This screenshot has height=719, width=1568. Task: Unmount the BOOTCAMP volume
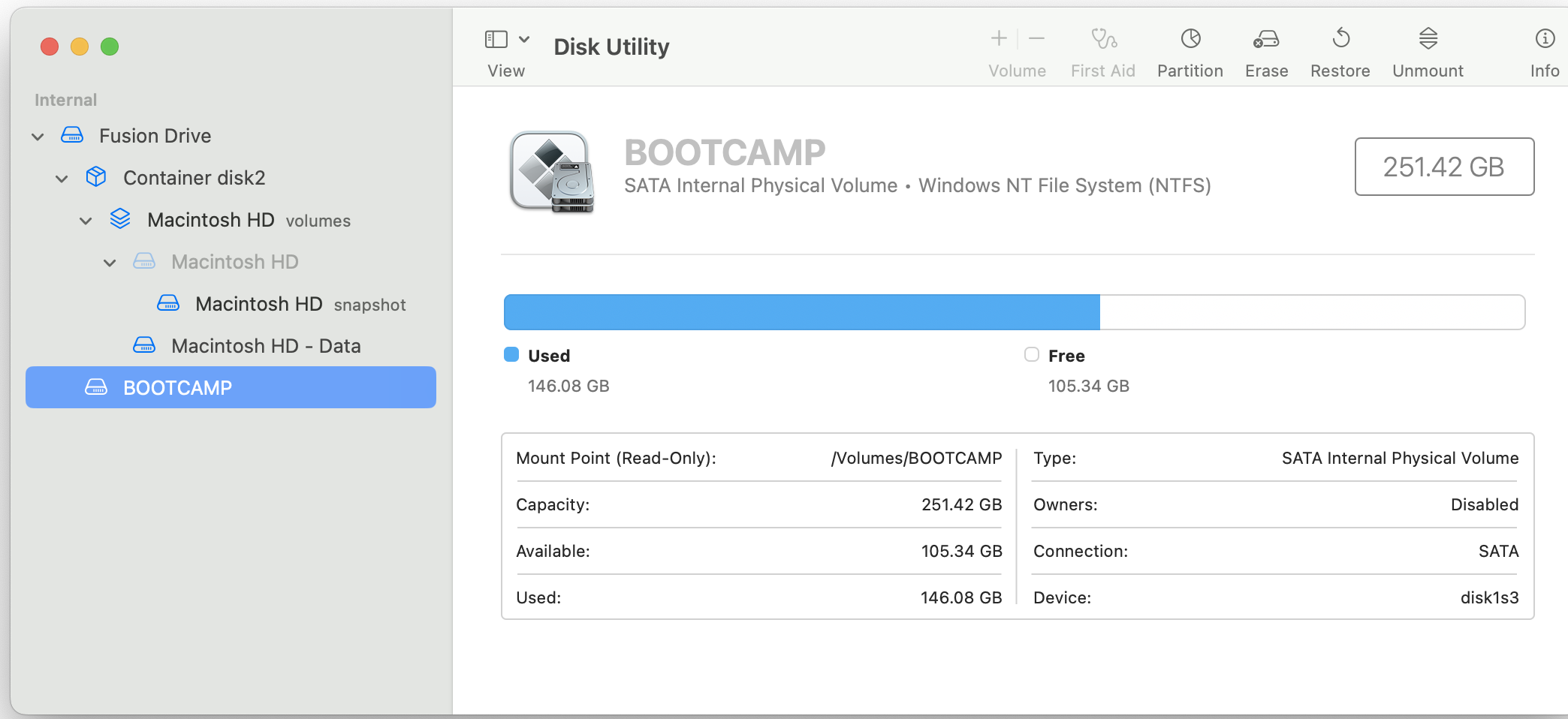coord(1426,49)
